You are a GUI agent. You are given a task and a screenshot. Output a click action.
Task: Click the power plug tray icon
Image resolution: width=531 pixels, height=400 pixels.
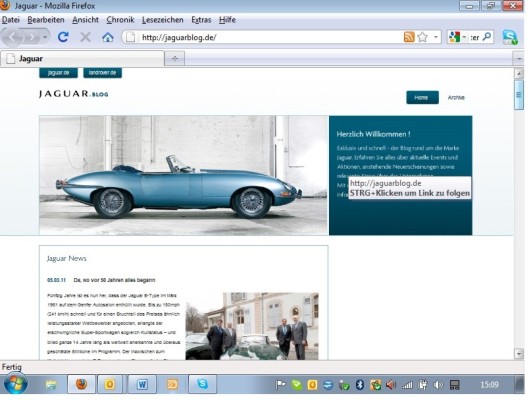[x=422, y=385]
